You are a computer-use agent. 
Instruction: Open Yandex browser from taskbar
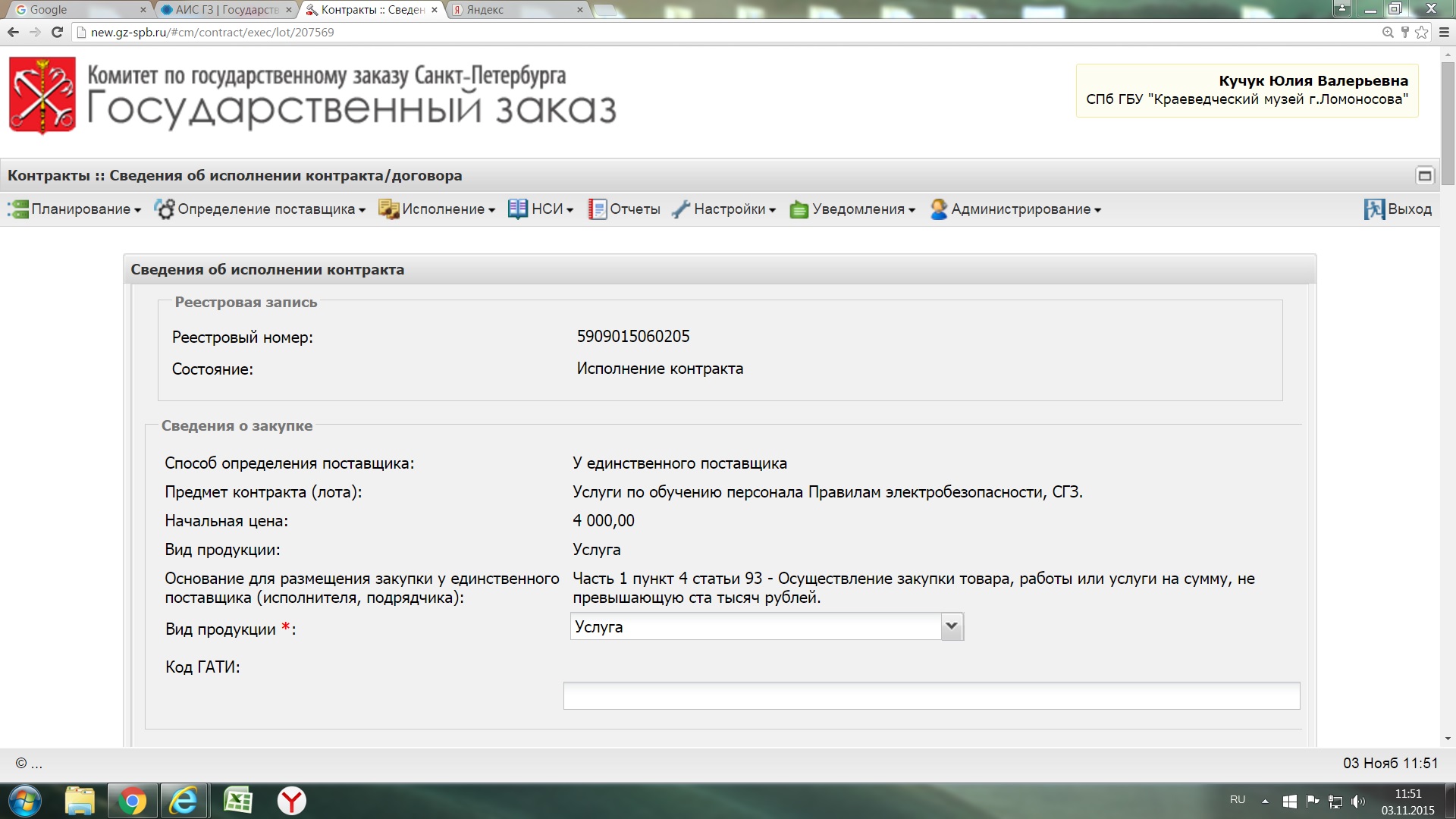pos(291,801)
